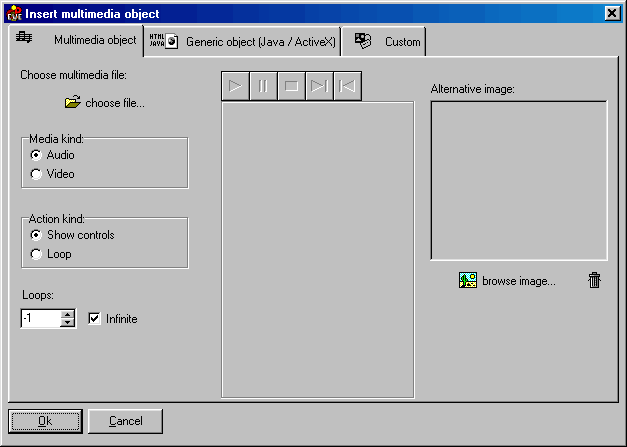Decrease loops count with down arrow
The height and width of the screenshot is (447, 627).
tap(68, 323)
